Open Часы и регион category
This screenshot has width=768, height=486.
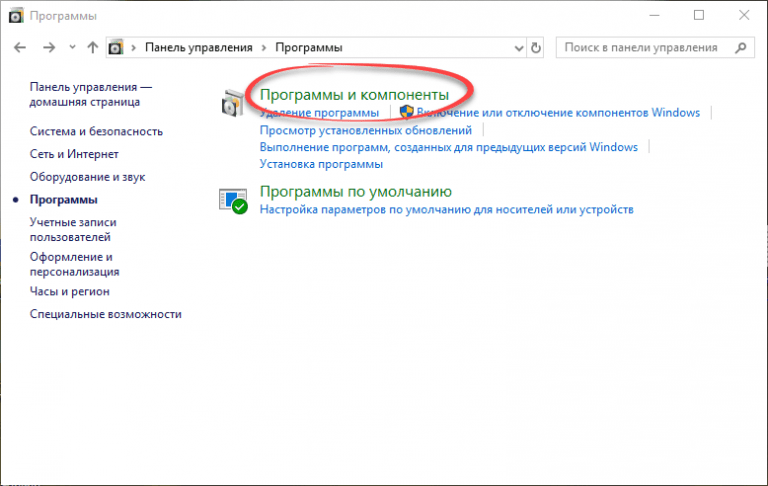[x=70, y=292]
